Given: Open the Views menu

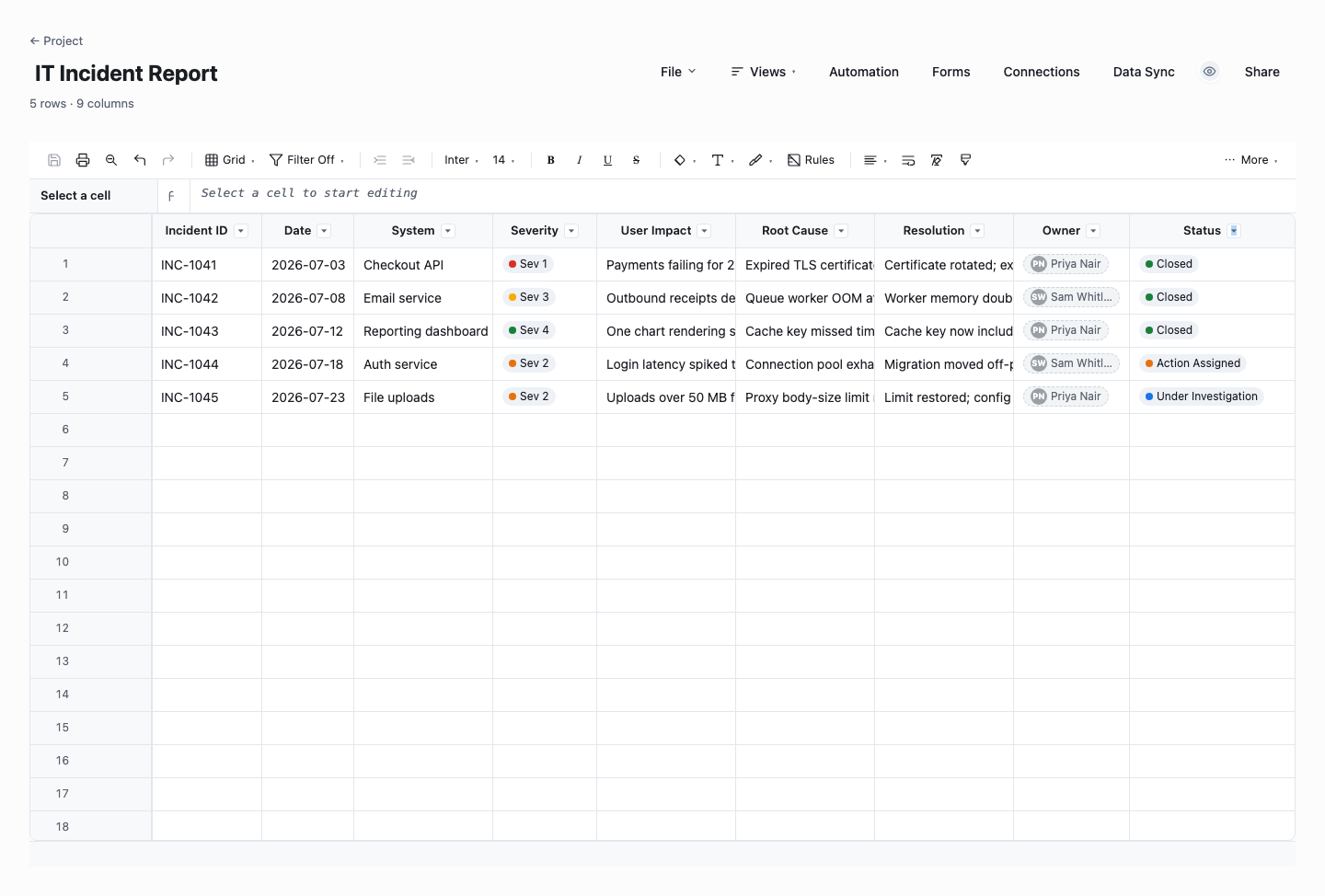Looking at the screenshot, I should click(764, 72).
